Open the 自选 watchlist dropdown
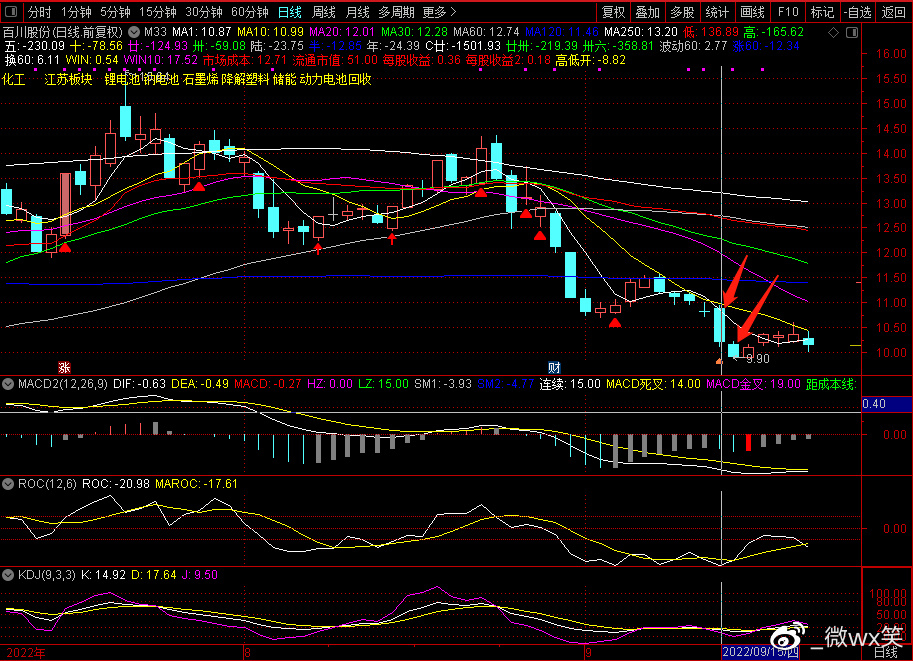 point(856,13)
